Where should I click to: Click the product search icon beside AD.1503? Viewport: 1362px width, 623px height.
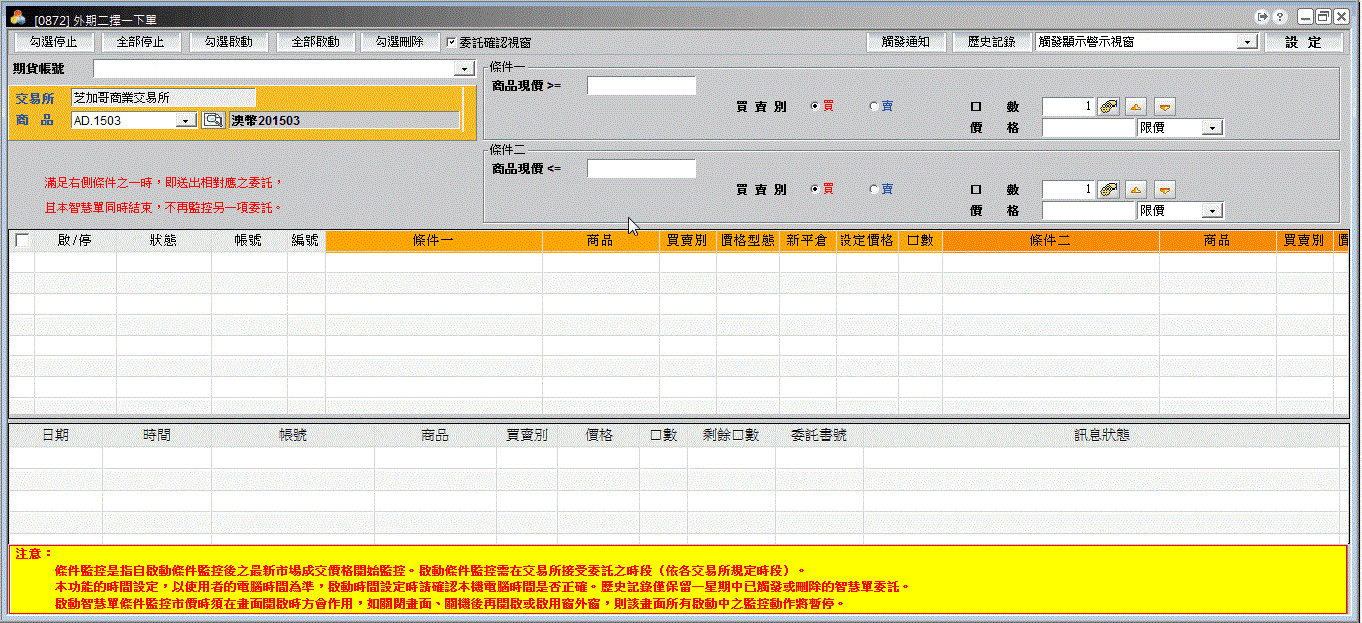coord(212,120)
